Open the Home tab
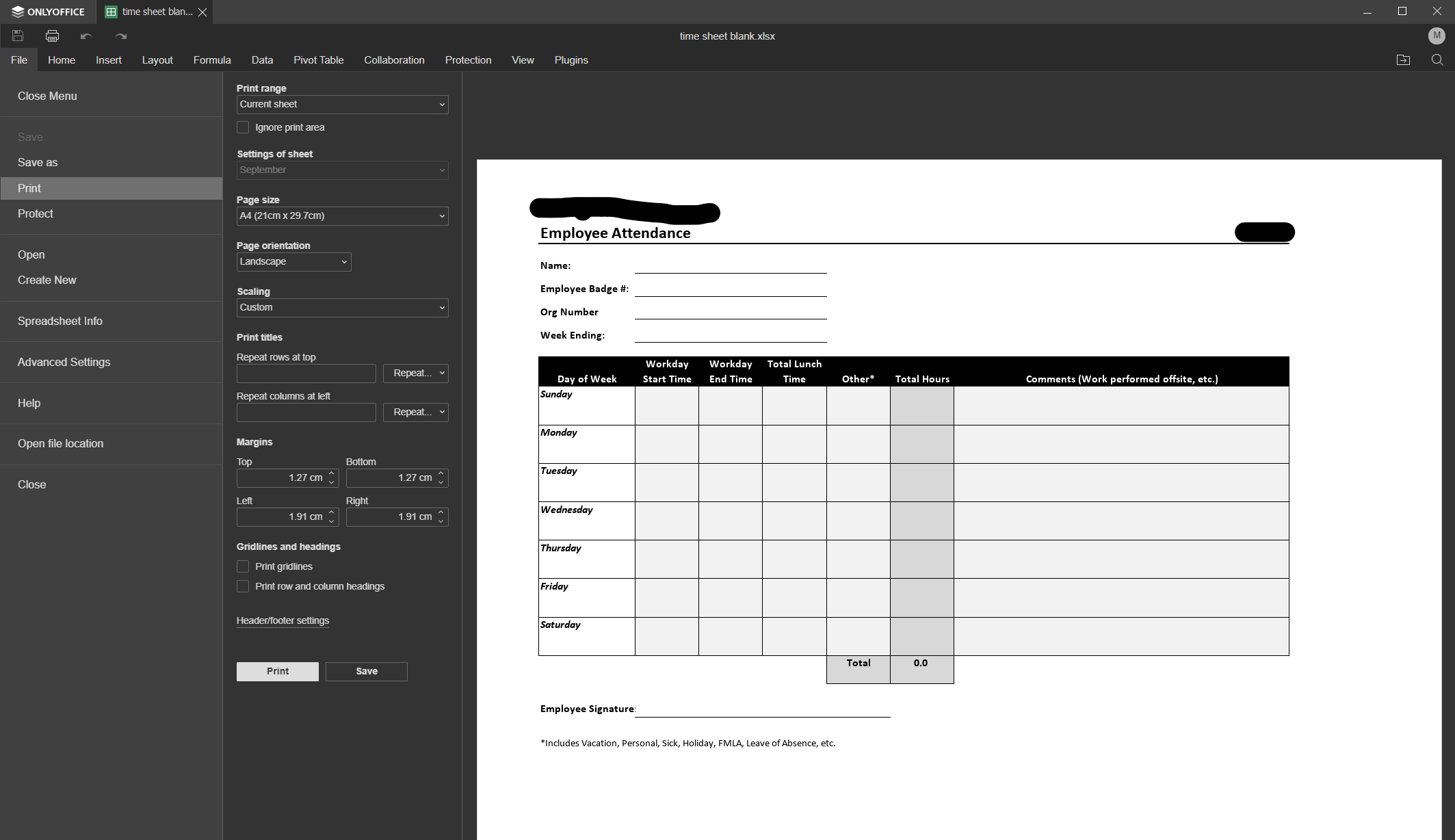 (62, 60)
